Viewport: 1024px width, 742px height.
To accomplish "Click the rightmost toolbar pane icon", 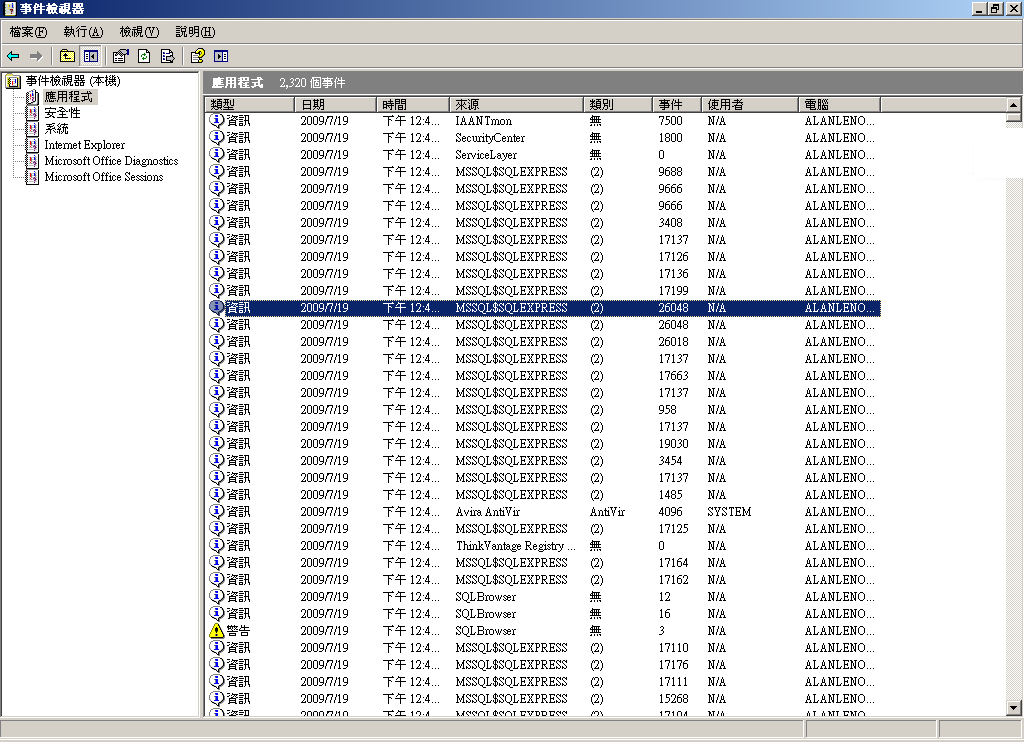I will tap(221, 56).
